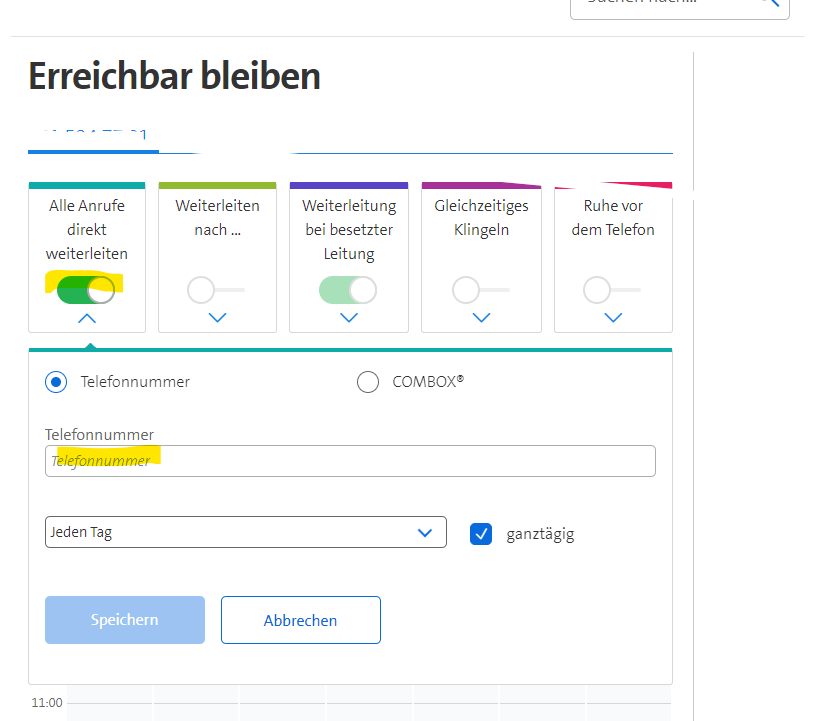Select the phone number tab with blue underline
The height and width of the screenshot is (721, 840).
[x=93, y=138]
